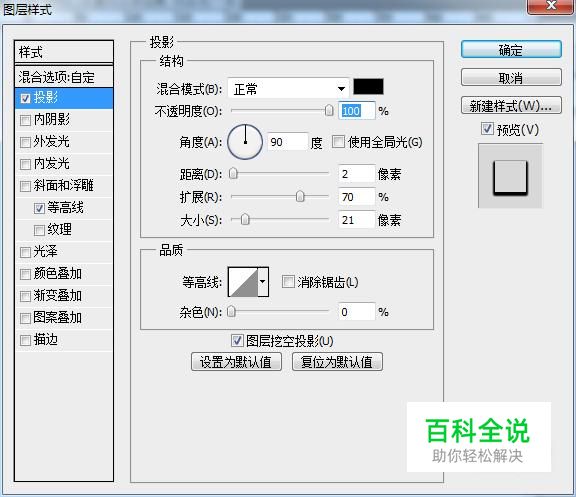This screenshot has width=576, height=497.
Task: Click the 大小 value field
Action: click(x=356, y=220)
